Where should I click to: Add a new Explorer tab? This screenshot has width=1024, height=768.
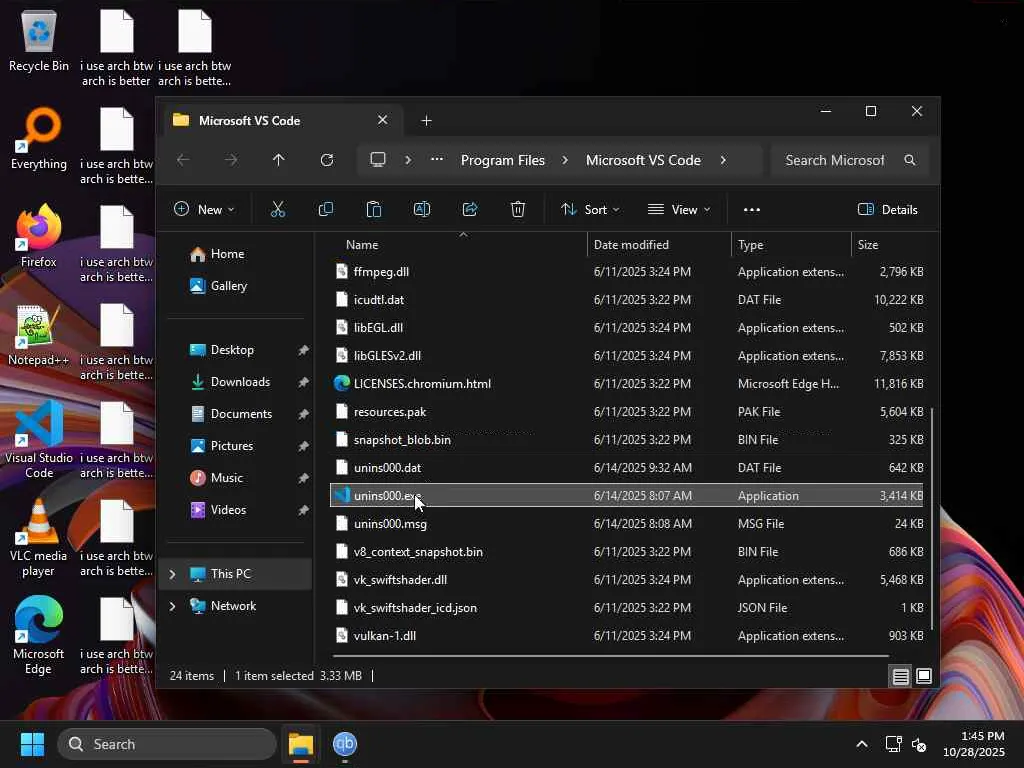[x=426, y=121]
